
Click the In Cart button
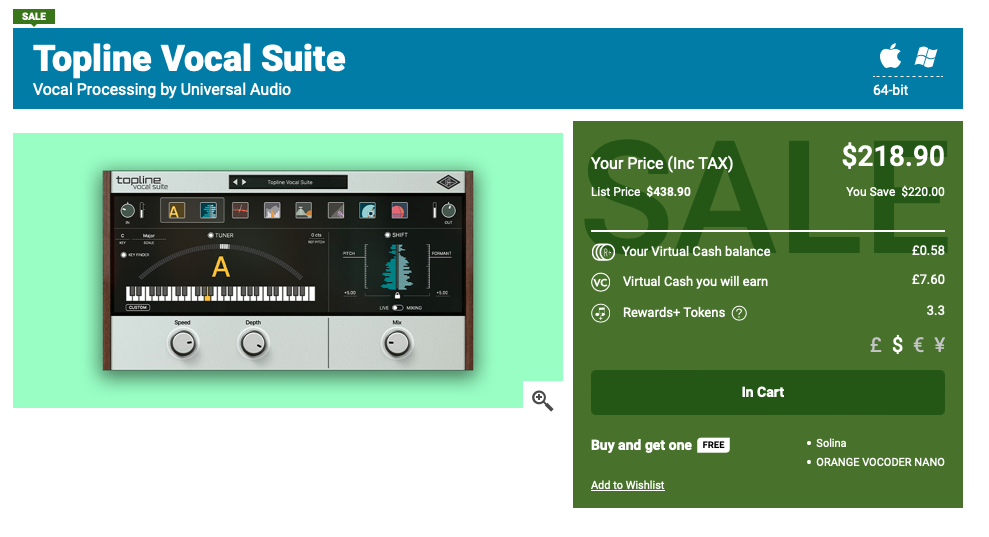point(768,392)
